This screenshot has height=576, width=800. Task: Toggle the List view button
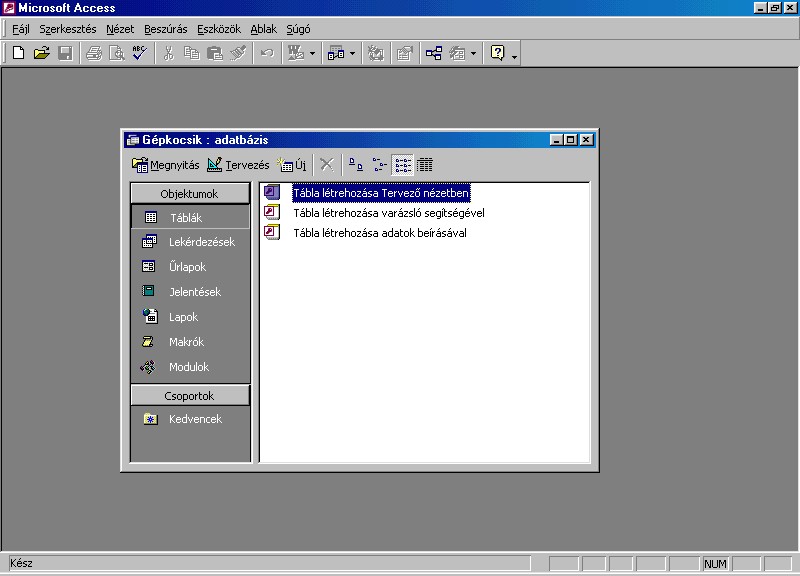402,165
